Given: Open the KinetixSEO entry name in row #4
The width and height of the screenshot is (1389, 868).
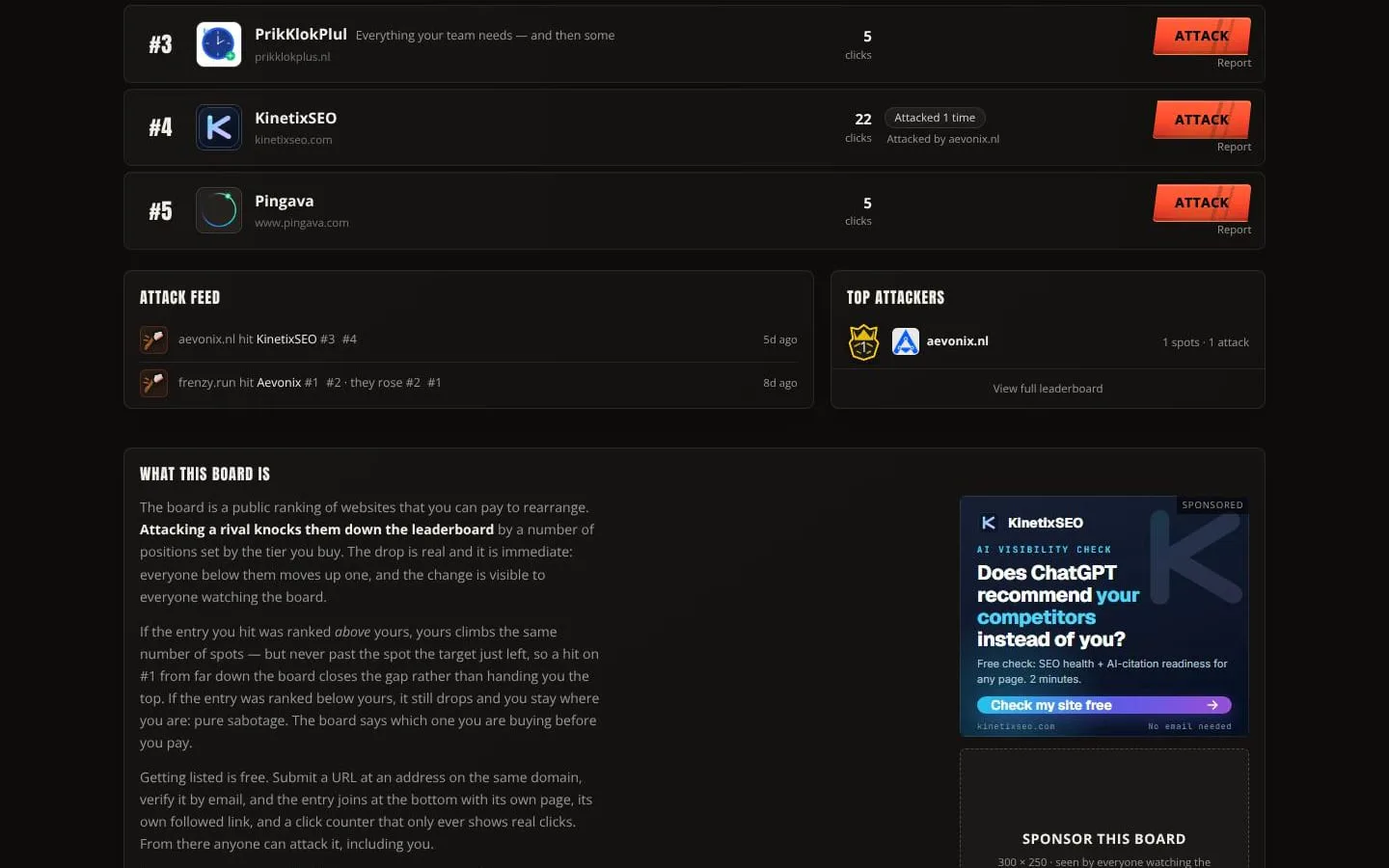Looking at the screenshot, I should coord(296,118).
